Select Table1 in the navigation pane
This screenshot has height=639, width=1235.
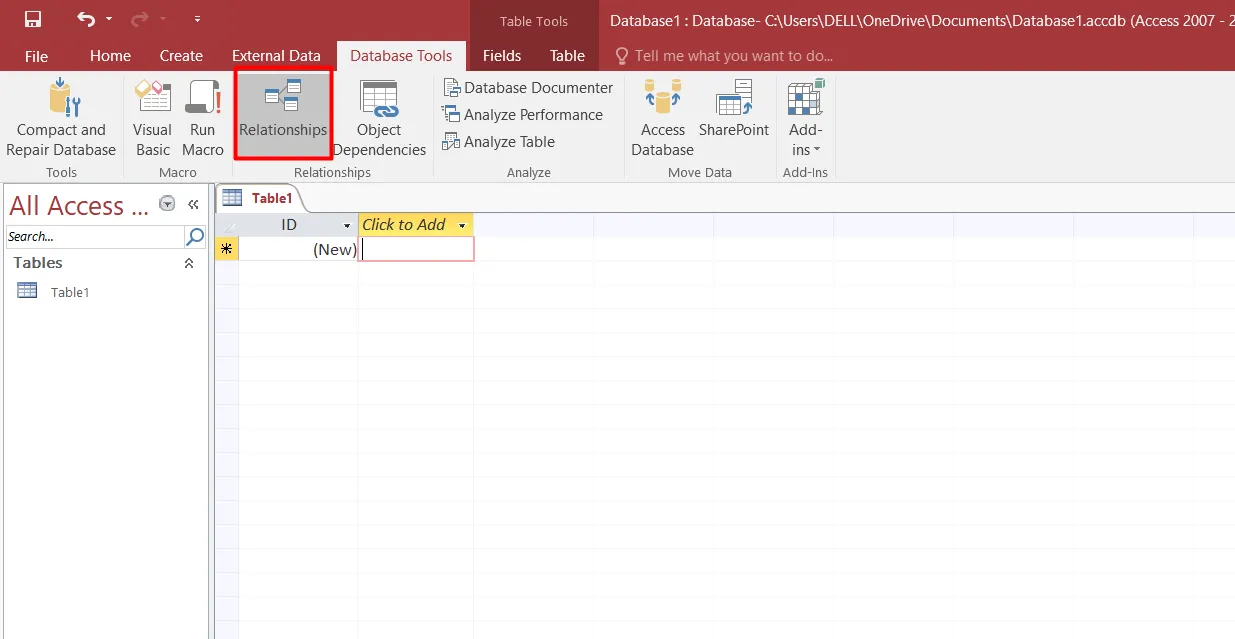click(x=70, y=291)
